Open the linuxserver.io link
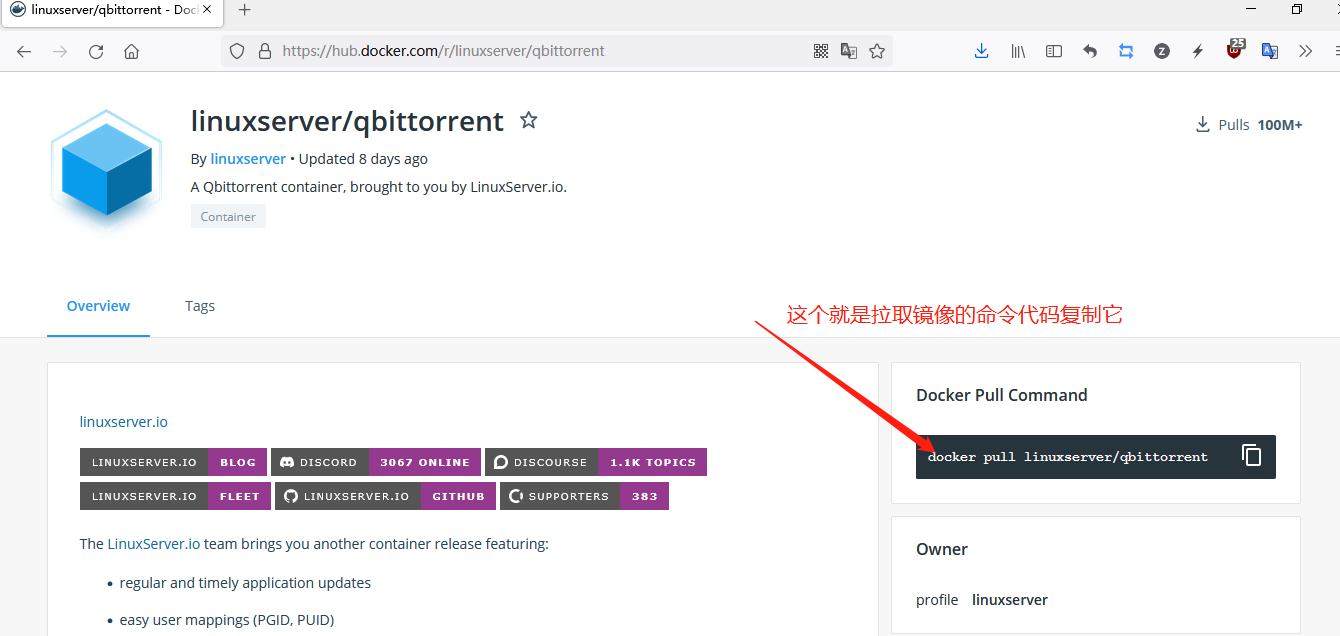Screen dimensions: 1340x636 pyautogui.click(x=124, y=422)
